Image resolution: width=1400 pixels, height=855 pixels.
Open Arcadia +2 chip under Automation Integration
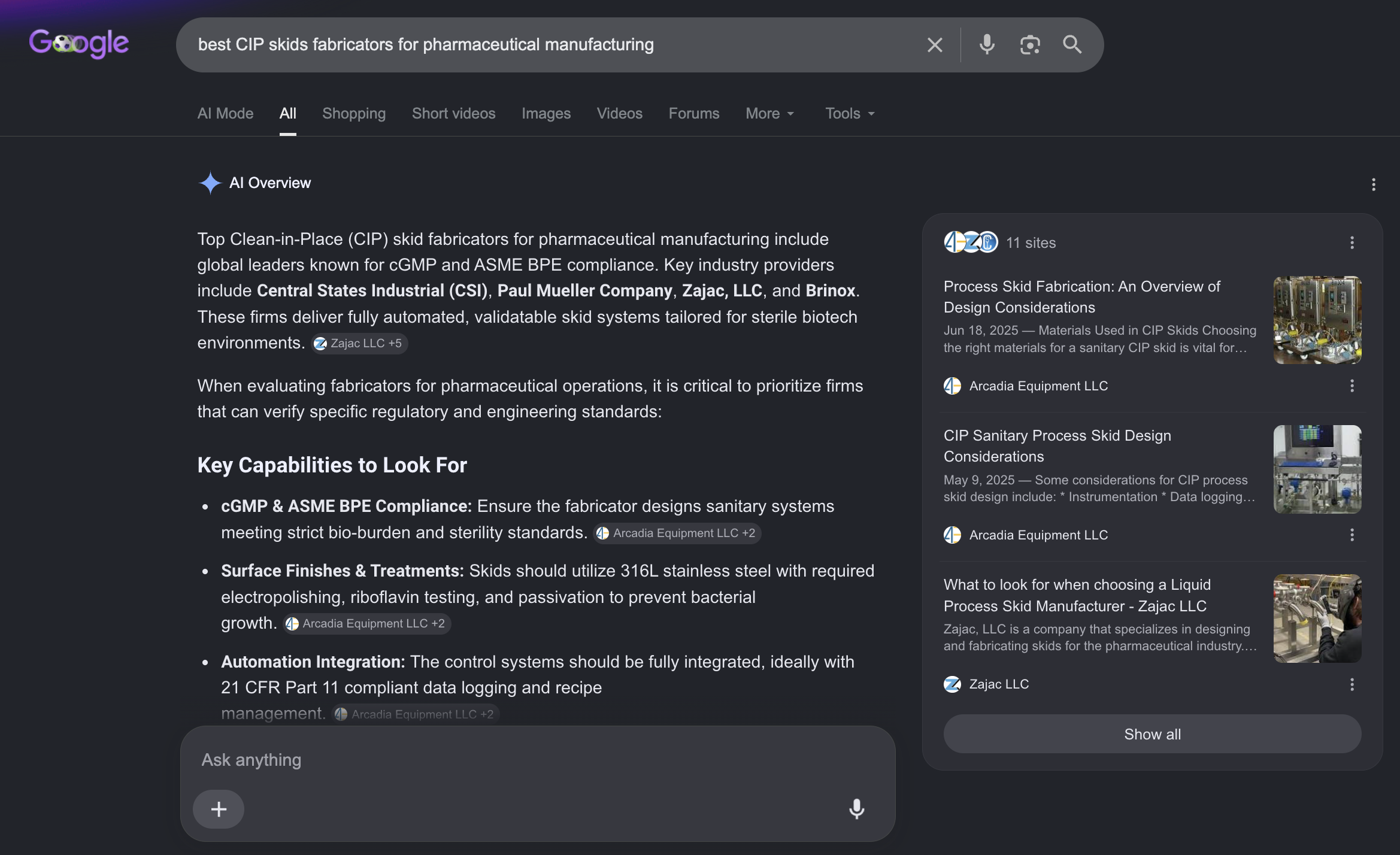coord(416,714)
